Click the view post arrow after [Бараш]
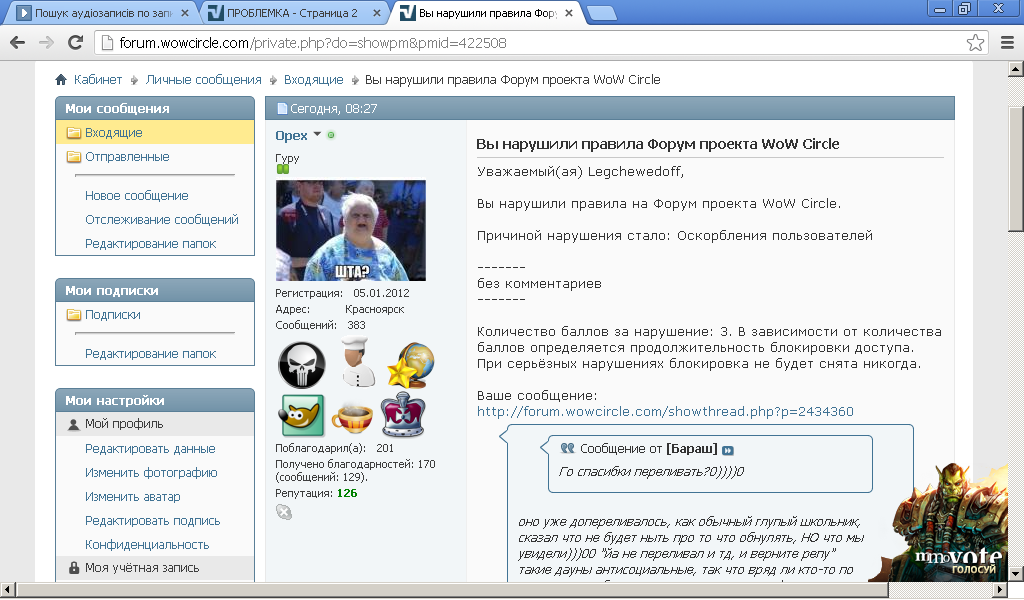Screen dimensions: 1024x600 click(x=728, y=450)
